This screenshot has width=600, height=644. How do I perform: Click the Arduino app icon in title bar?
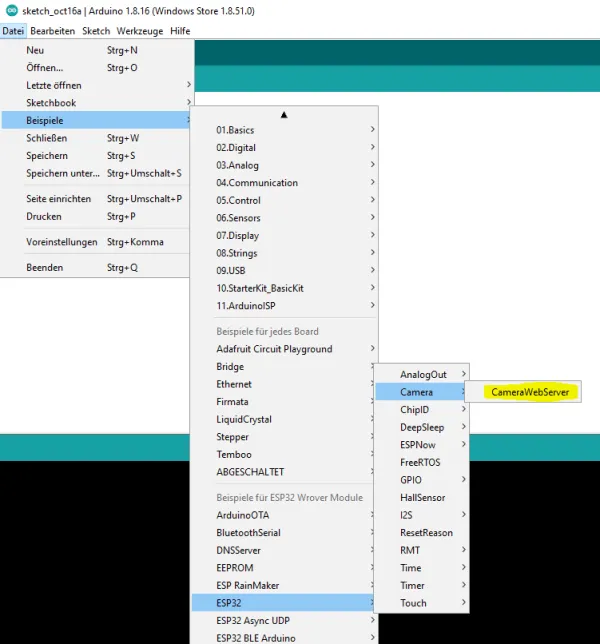coord(10,10)
